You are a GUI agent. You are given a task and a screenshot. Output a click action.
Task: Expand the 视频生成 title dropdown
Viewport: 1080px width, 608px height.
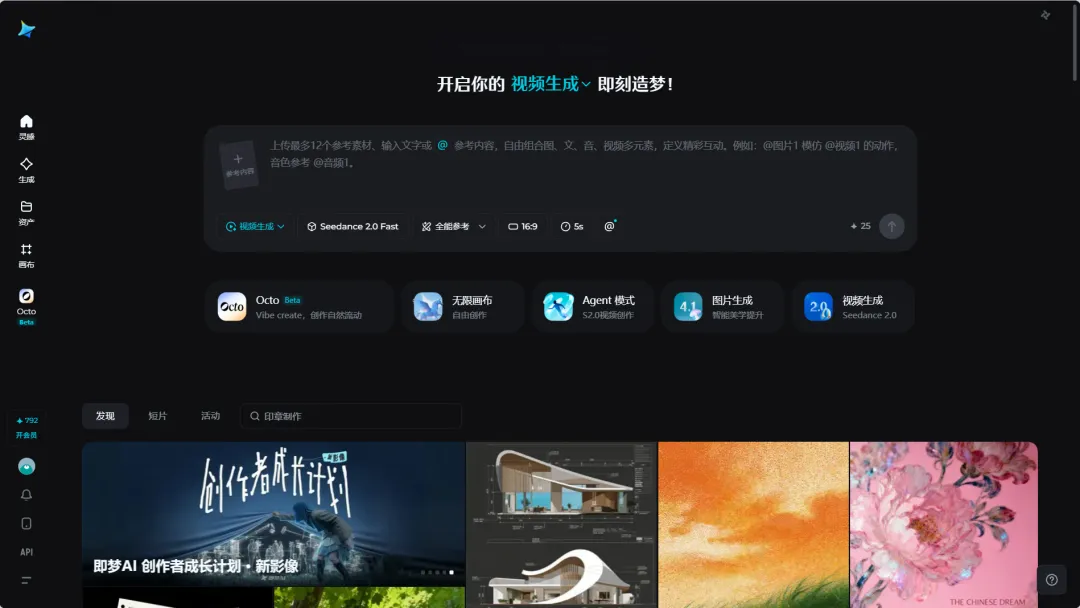550,84
